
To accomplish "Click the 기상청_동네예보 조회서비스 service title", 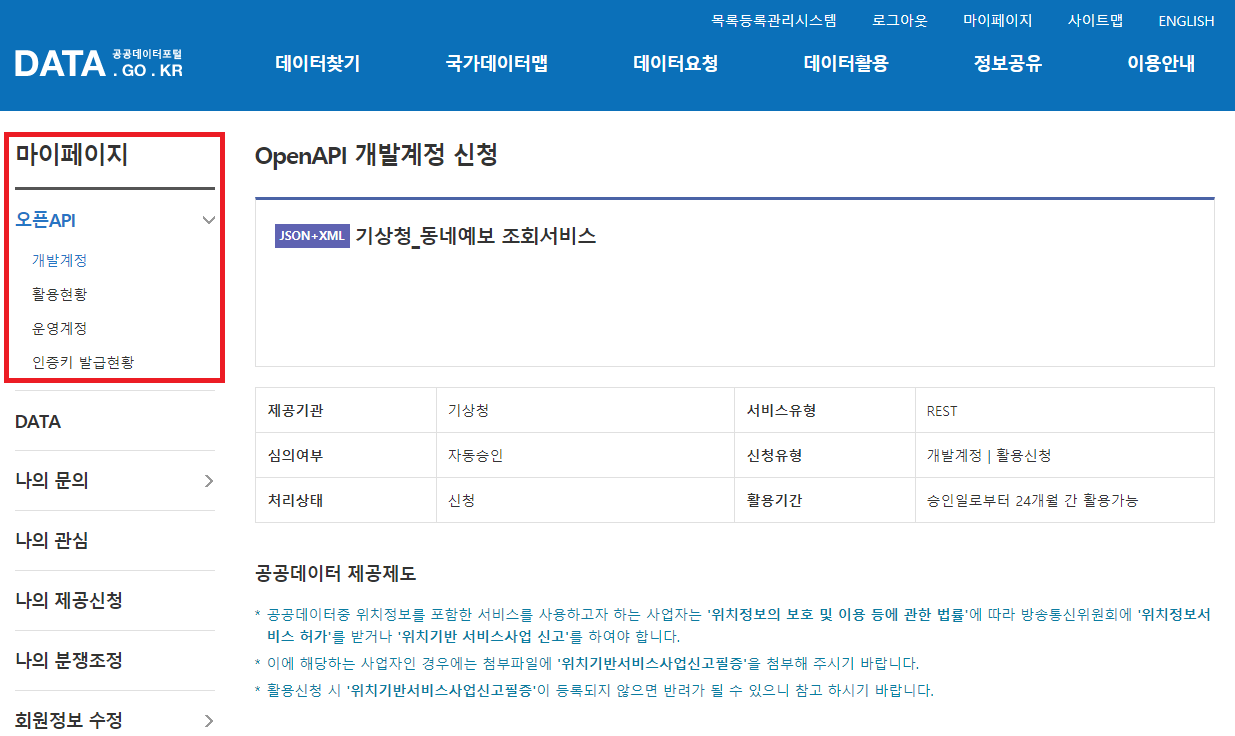I will point(476,236).
